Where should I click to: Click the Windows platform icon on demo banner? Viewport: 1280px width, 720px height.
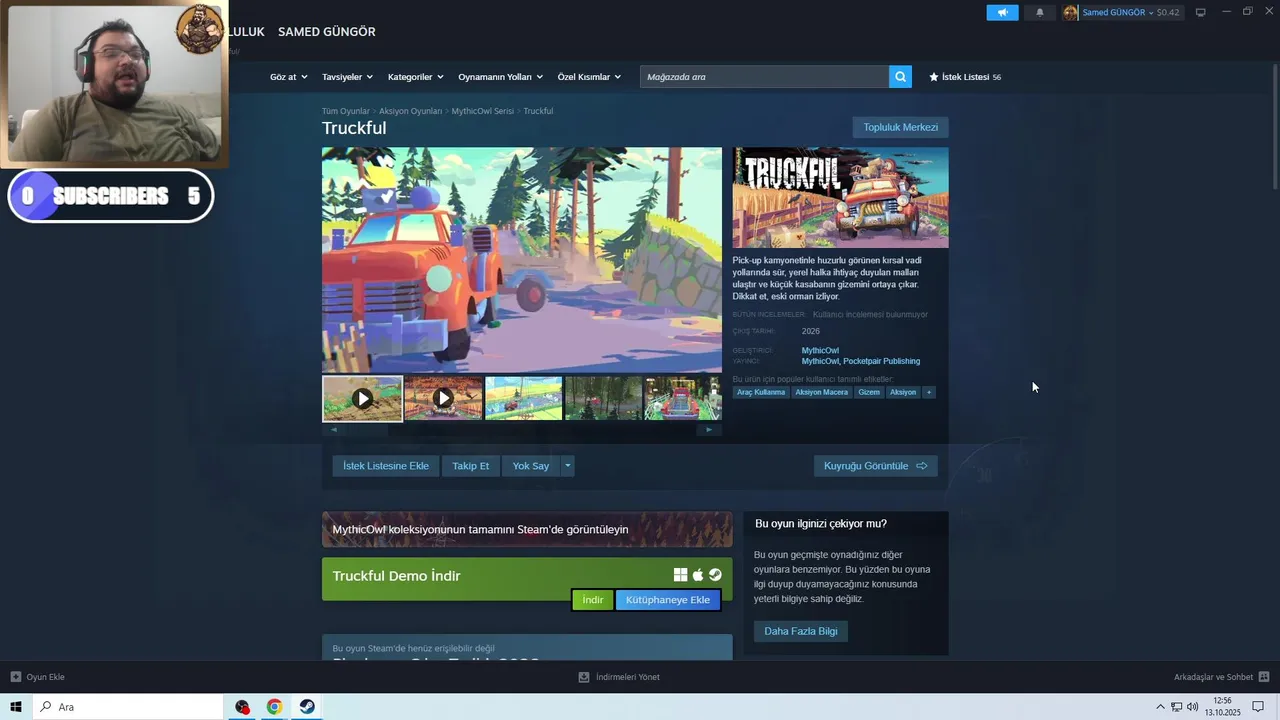coord(680,575)
